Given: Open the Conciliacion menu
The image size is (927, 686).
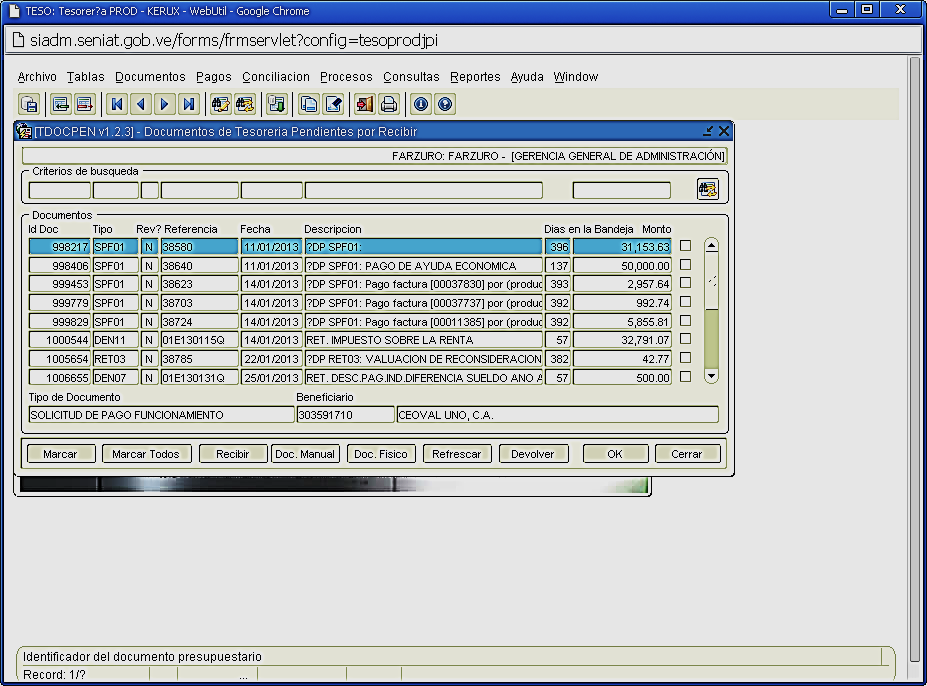Looking at the screenshot, I should tap(275, 77).
